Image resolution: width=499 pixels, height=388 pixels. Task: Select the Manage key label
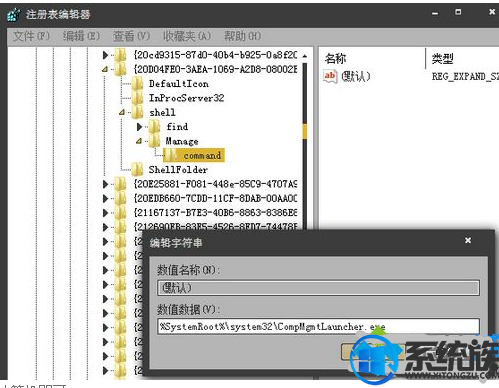click(x=182, y=141)
